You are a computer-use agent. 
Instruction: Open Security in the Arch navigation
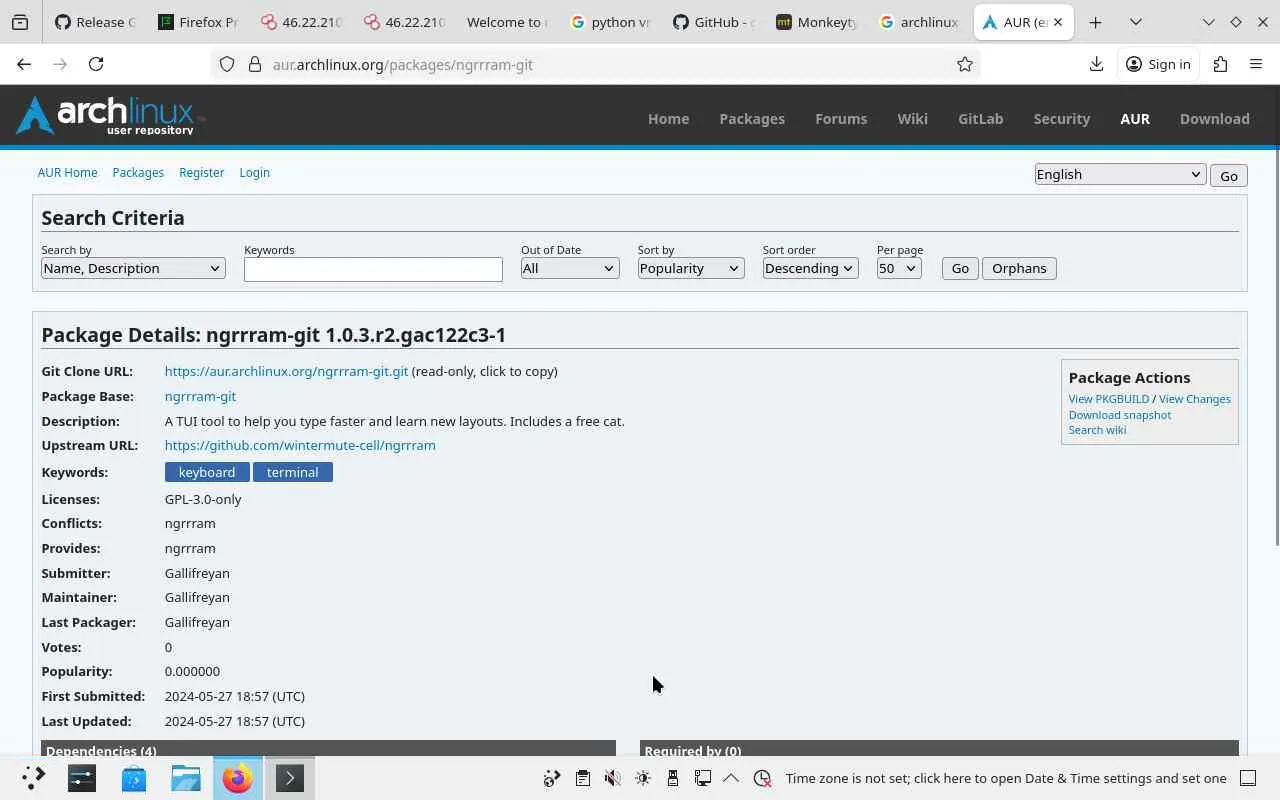pyautogui.click(x=1061, y=118)
